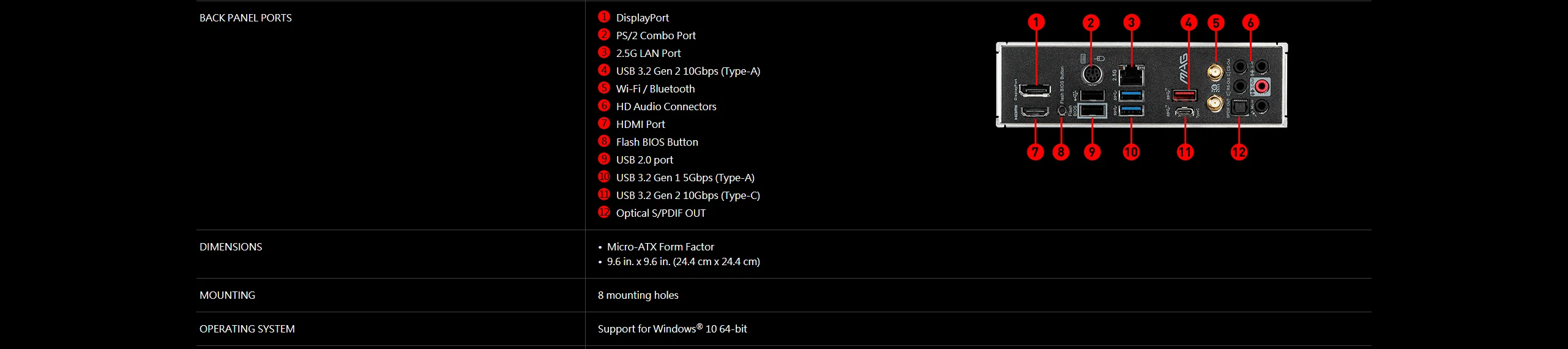Click the number 2 bullet beside PS/2 Combo Port

(x=604, y=35)
